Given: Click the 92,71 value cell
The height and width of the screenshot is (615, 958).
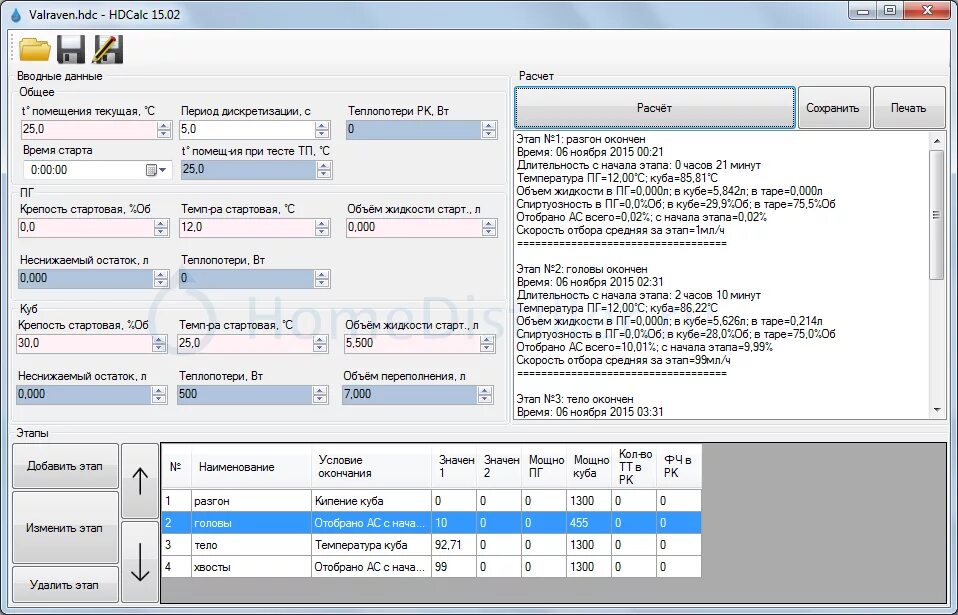Looking at the screenshot, I should click(454, 545).
